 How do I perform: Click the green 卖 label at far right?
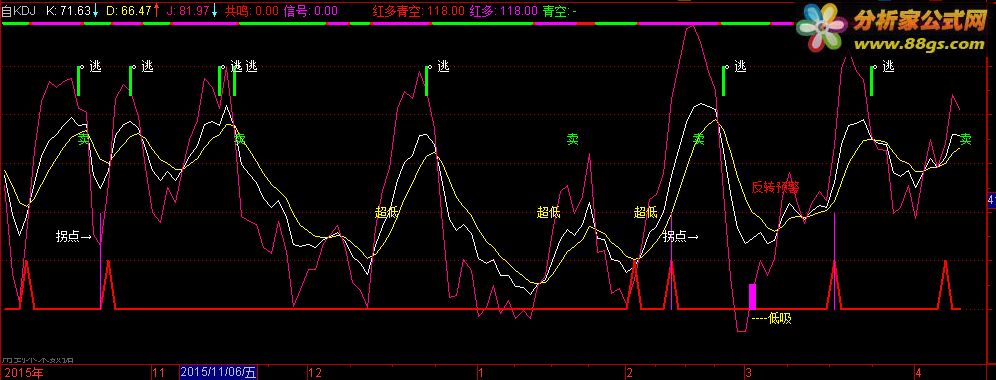click(966, 139)
